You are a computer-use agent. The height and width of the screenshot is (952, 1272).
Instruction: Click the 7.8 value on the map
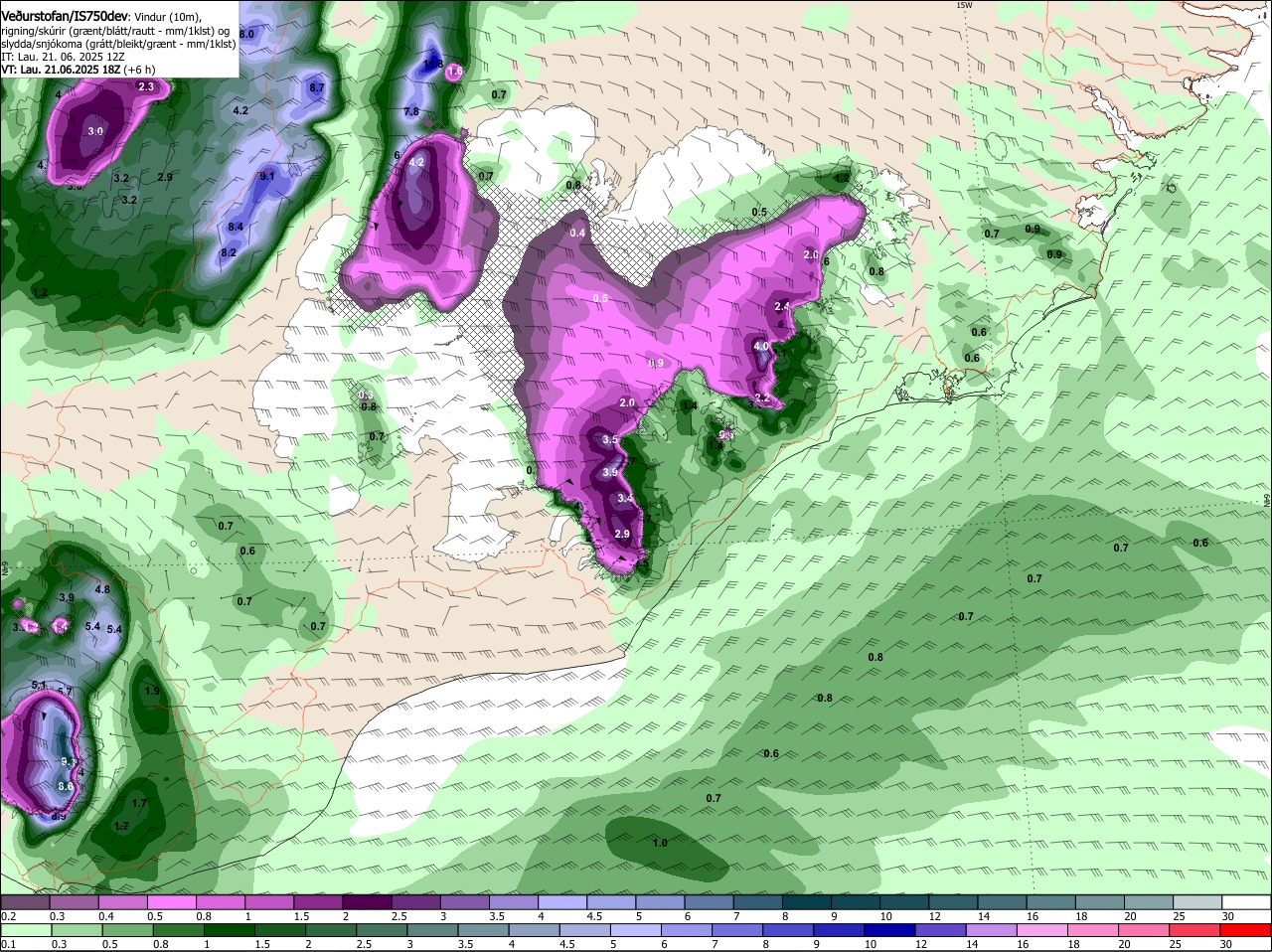[411, 112]
